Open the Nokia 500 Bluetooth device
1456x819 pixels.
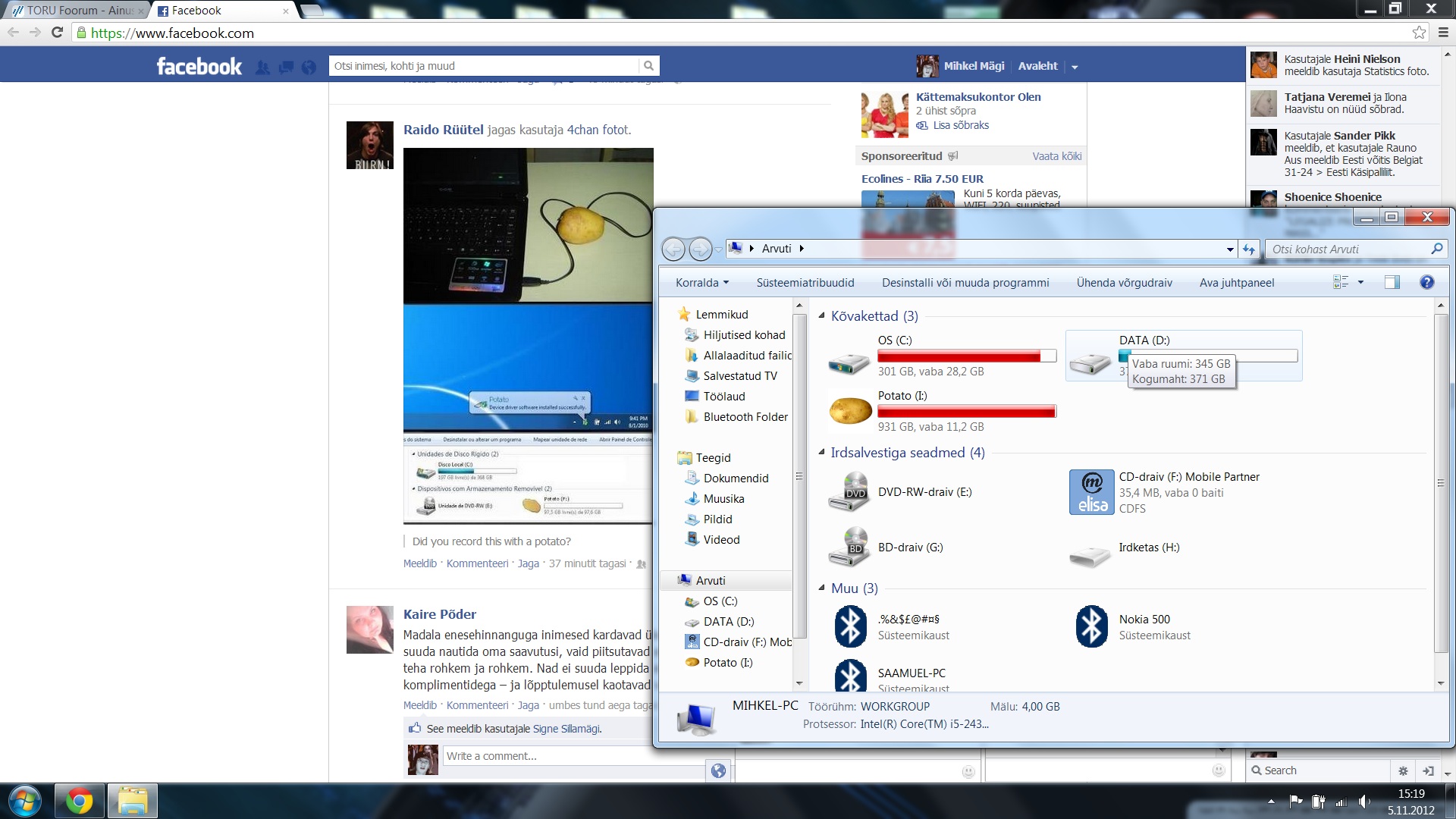pos(1091,626)
